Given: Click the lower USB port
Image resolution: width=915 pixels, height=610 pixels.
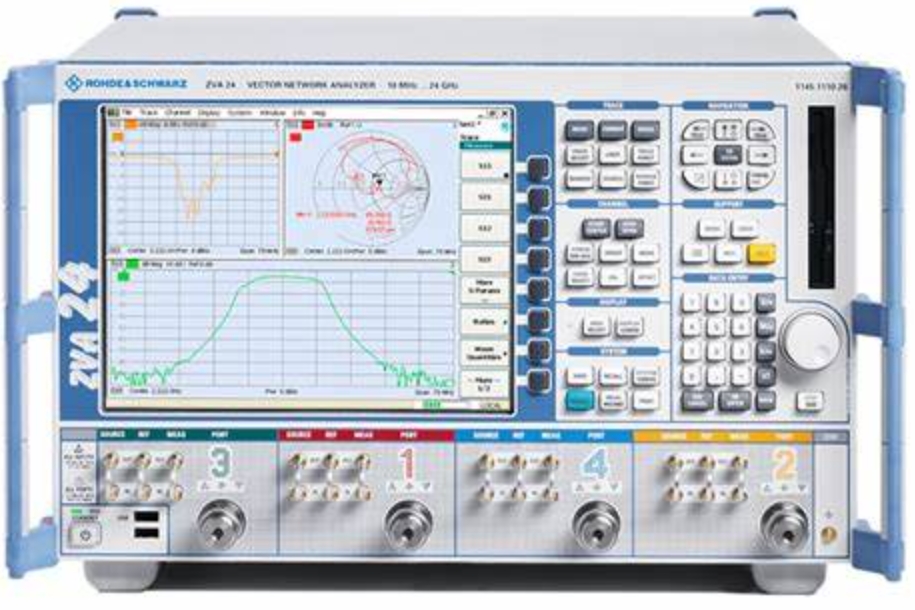Looking at the screenshot, I should (x=146, y=533).
